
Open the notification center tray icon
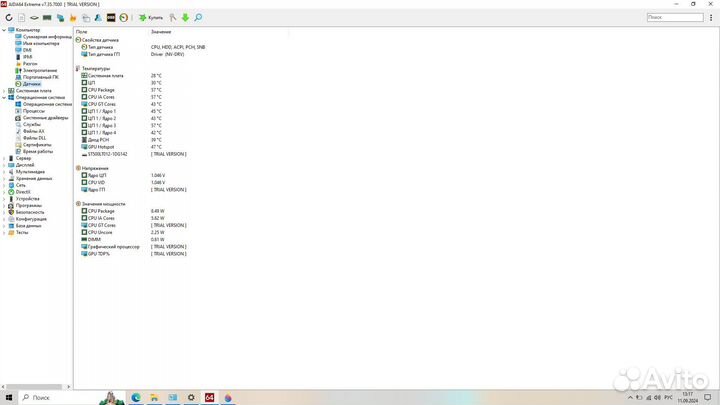coord(708,398)
